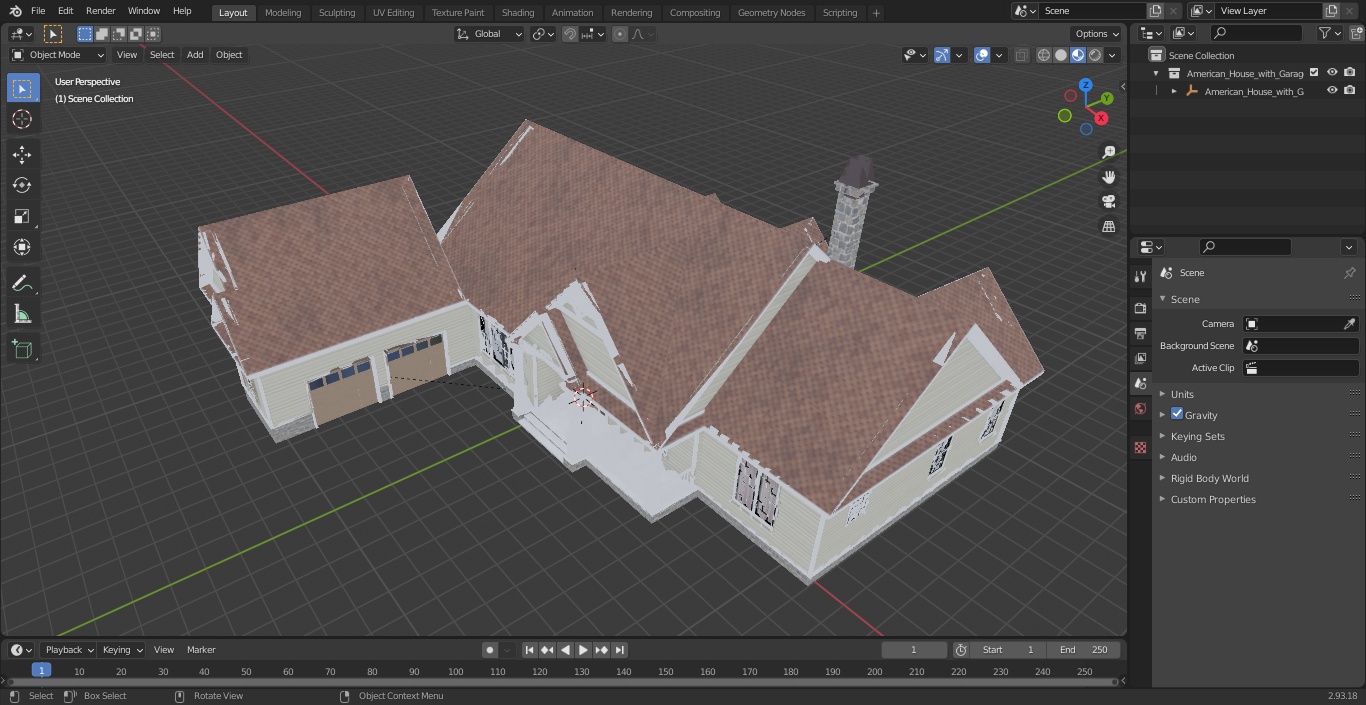Select the Measure tool
The image size is (1366, 705).
pyautogui.click(x=22, y=315)
